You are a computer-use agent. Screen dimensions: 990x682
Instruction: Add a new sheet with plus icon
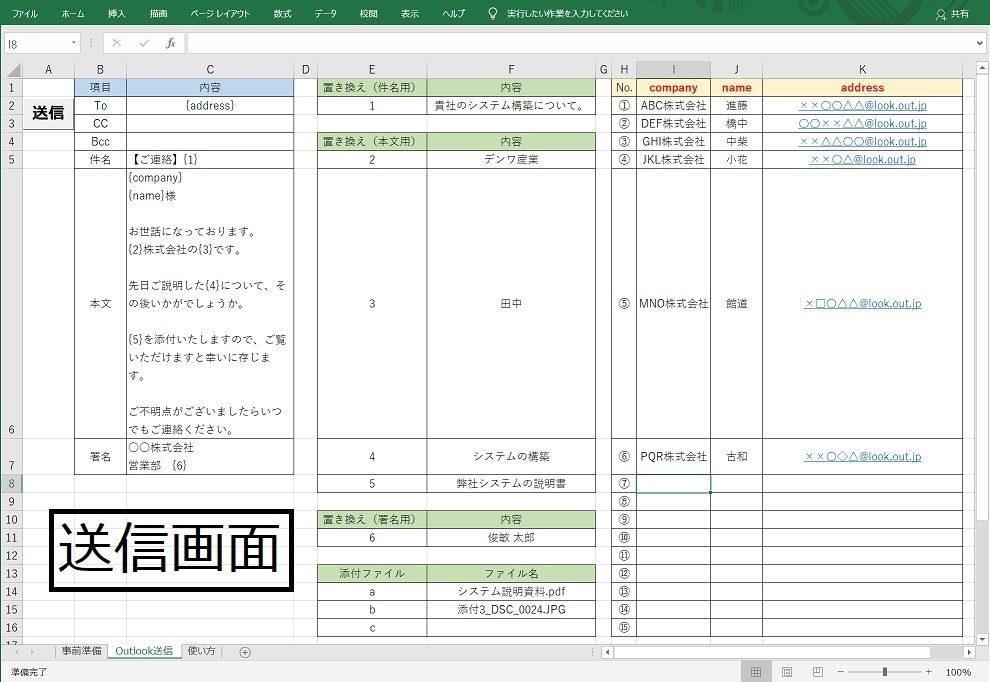pyautogui.click(x=245, y=652)
